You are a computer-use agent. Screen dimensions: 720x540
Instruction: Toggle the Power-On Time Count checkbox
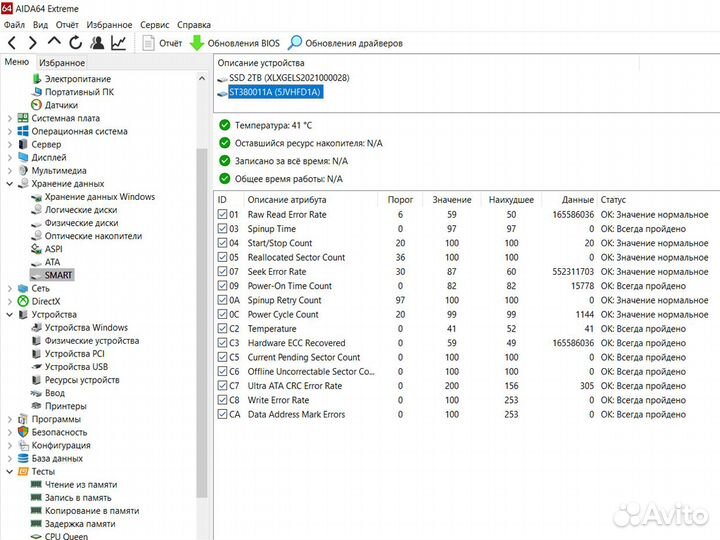222,286
